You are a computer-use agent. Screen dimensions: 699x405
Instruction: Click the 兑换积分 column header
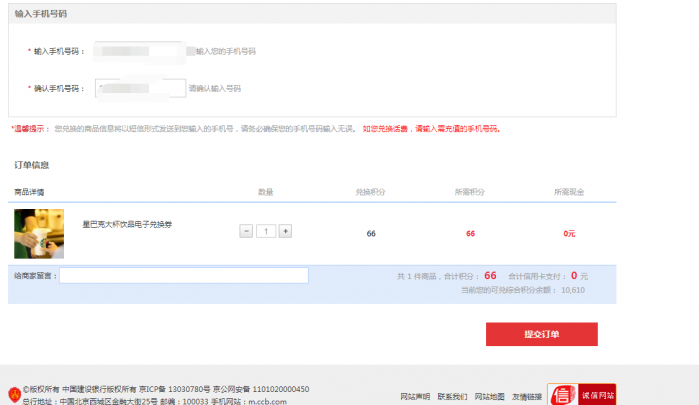click(x=370, y=192)
